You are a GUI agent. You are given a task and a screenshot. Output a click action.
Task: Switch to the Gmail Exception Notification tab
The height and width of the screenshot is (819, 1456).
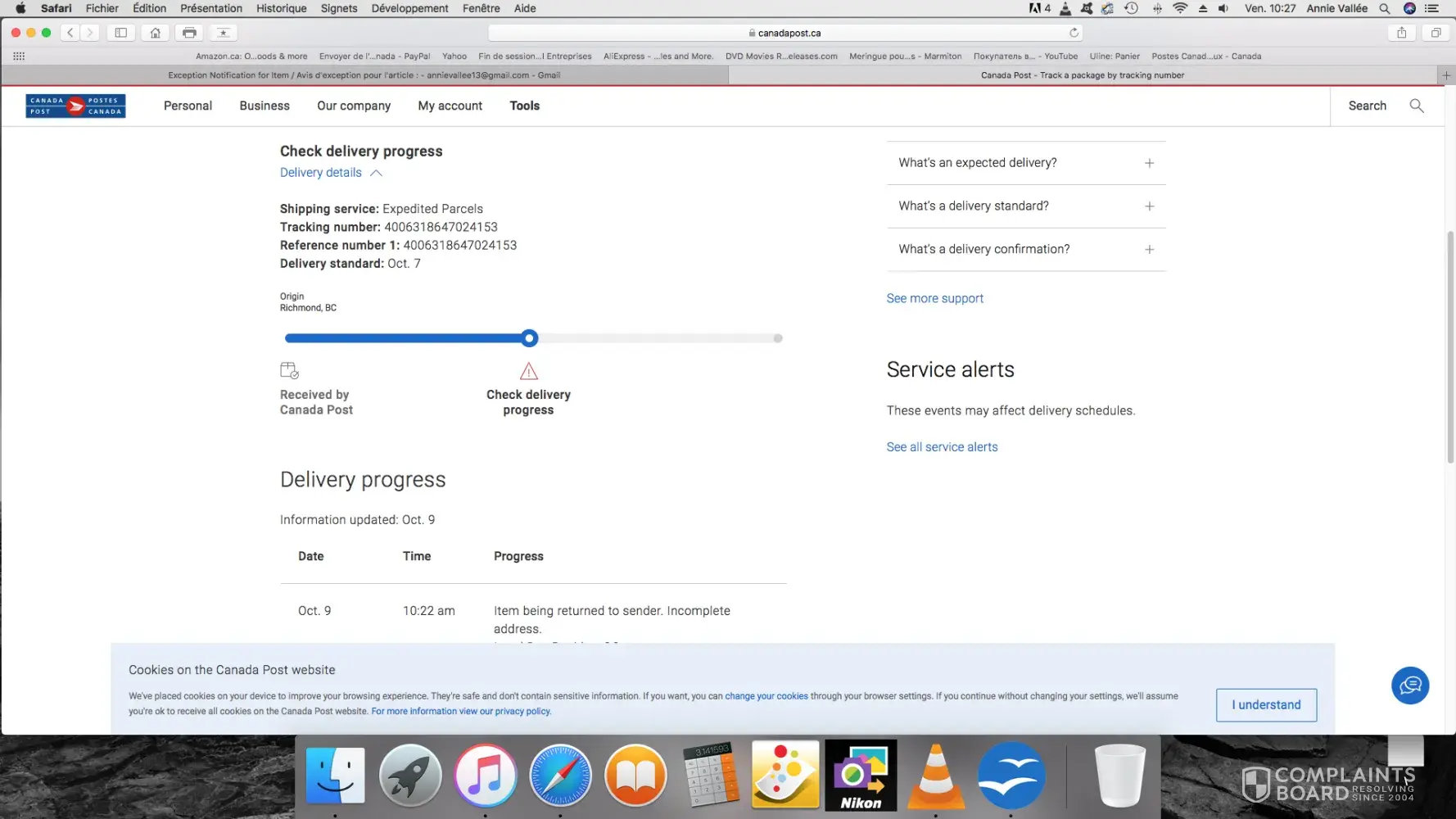(x=364, y=75)
